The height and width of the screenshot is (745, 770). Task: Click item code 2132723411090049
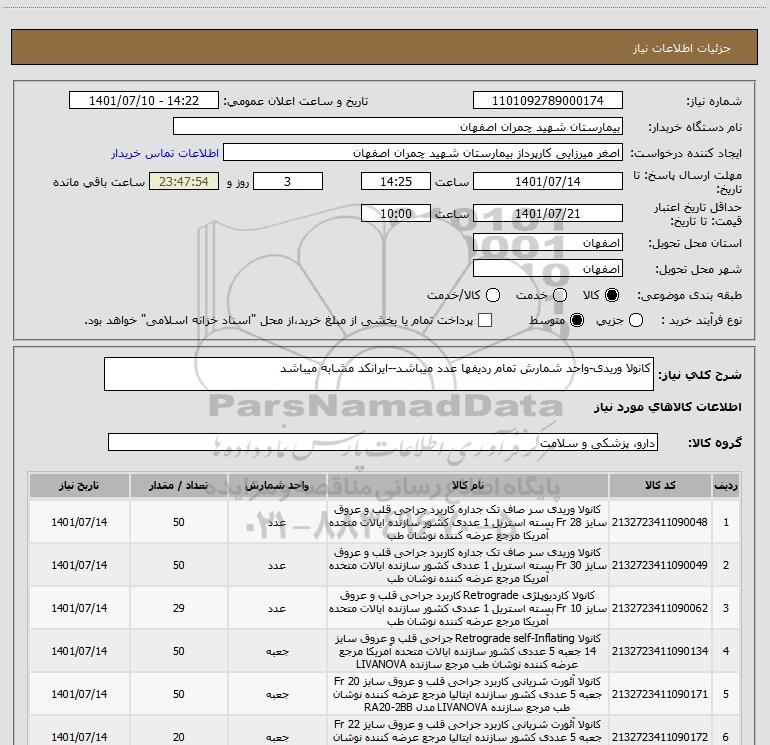[660, 565]
